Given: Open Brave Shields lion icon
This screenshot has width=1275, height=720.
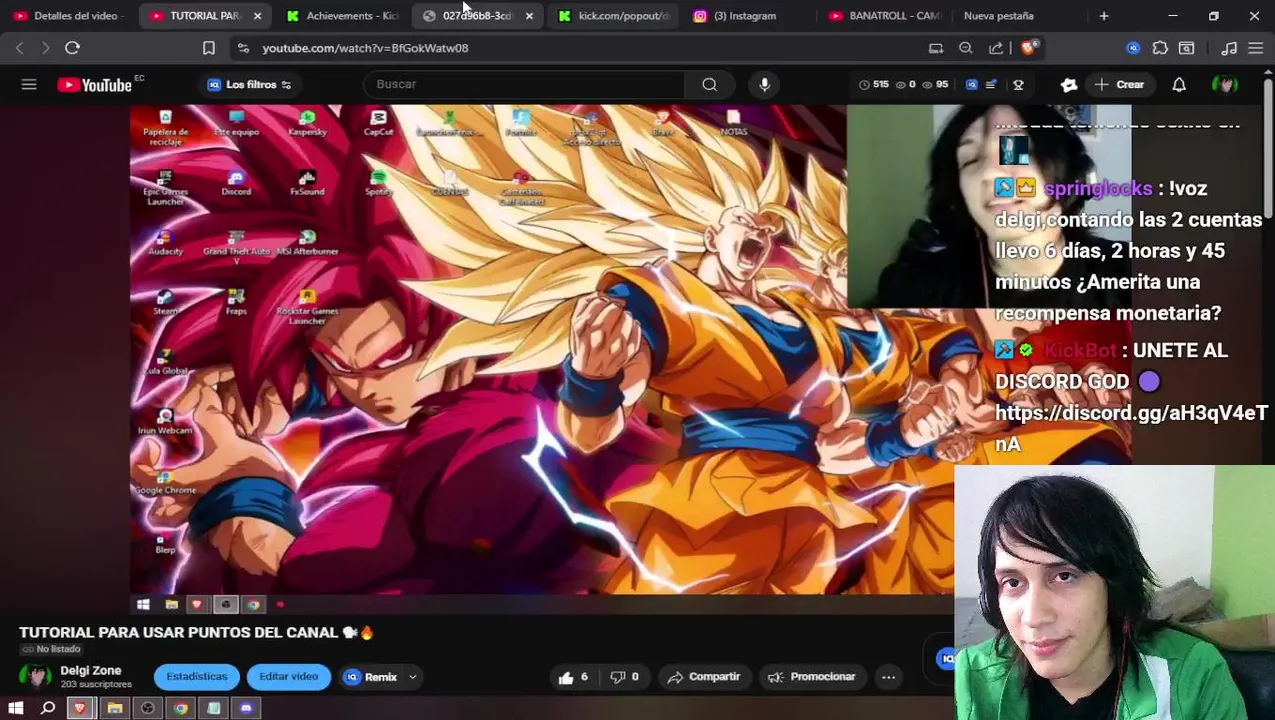Looking at the screenshot, I should pos(1030,48).
